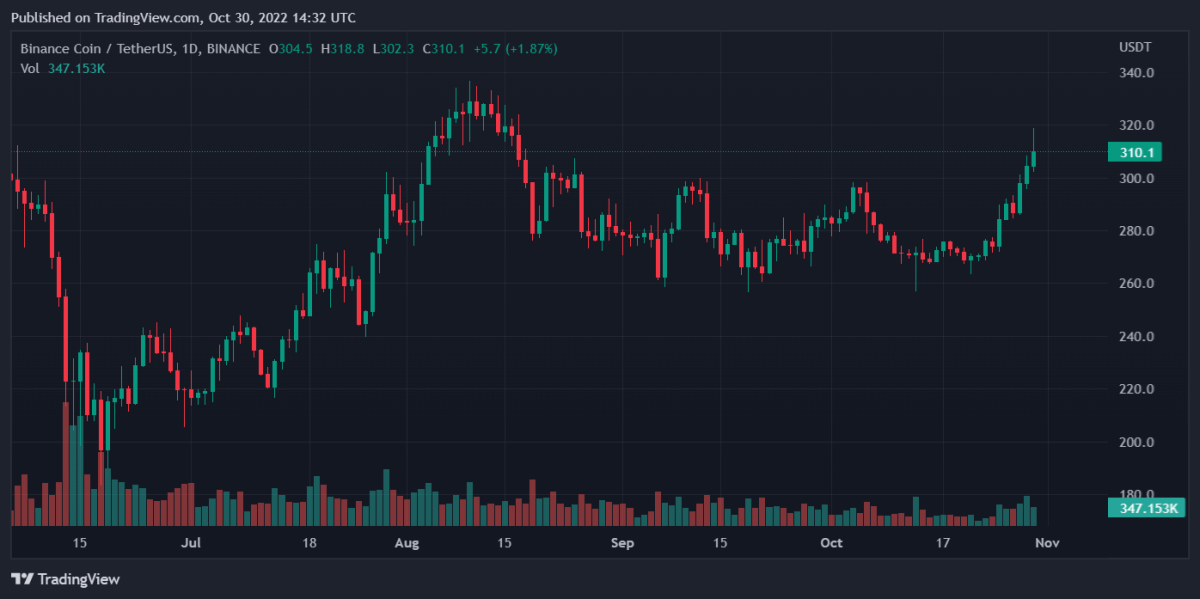Click the change value +5.7 (+1.87%)
The width and height of the screenshot is (1200, 599).
click(x=515, y=48)
